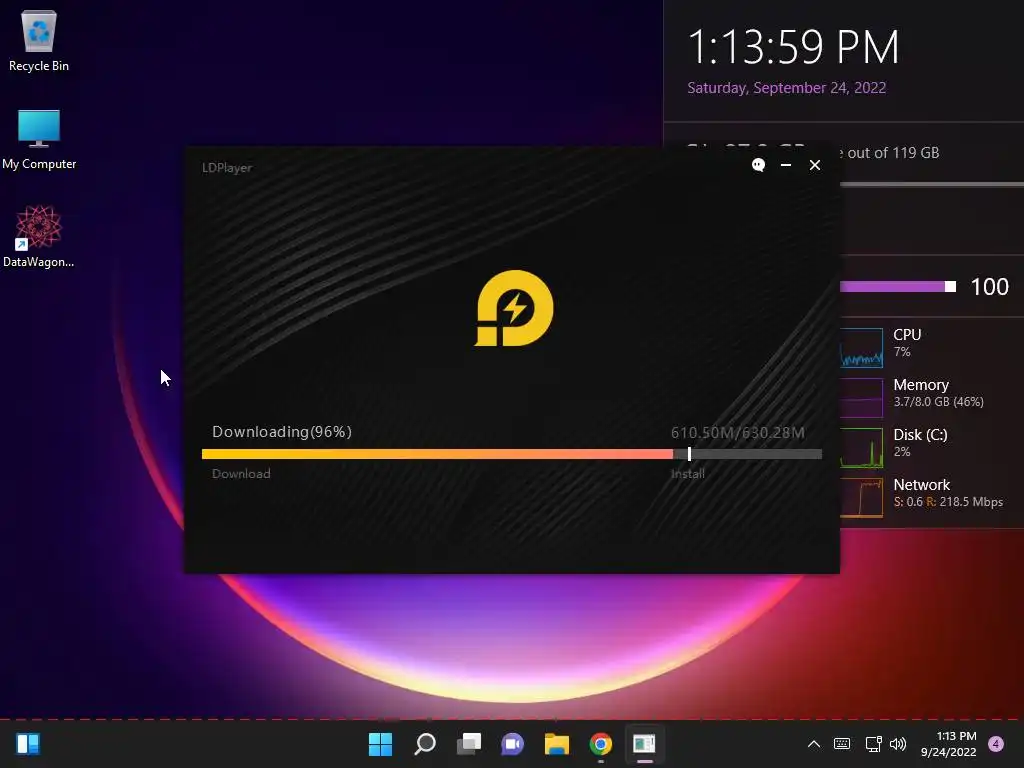The width and height of the screenshot is (1024, 768).
Task: Open the notification count badge
Action: click(x=996, y=744)
